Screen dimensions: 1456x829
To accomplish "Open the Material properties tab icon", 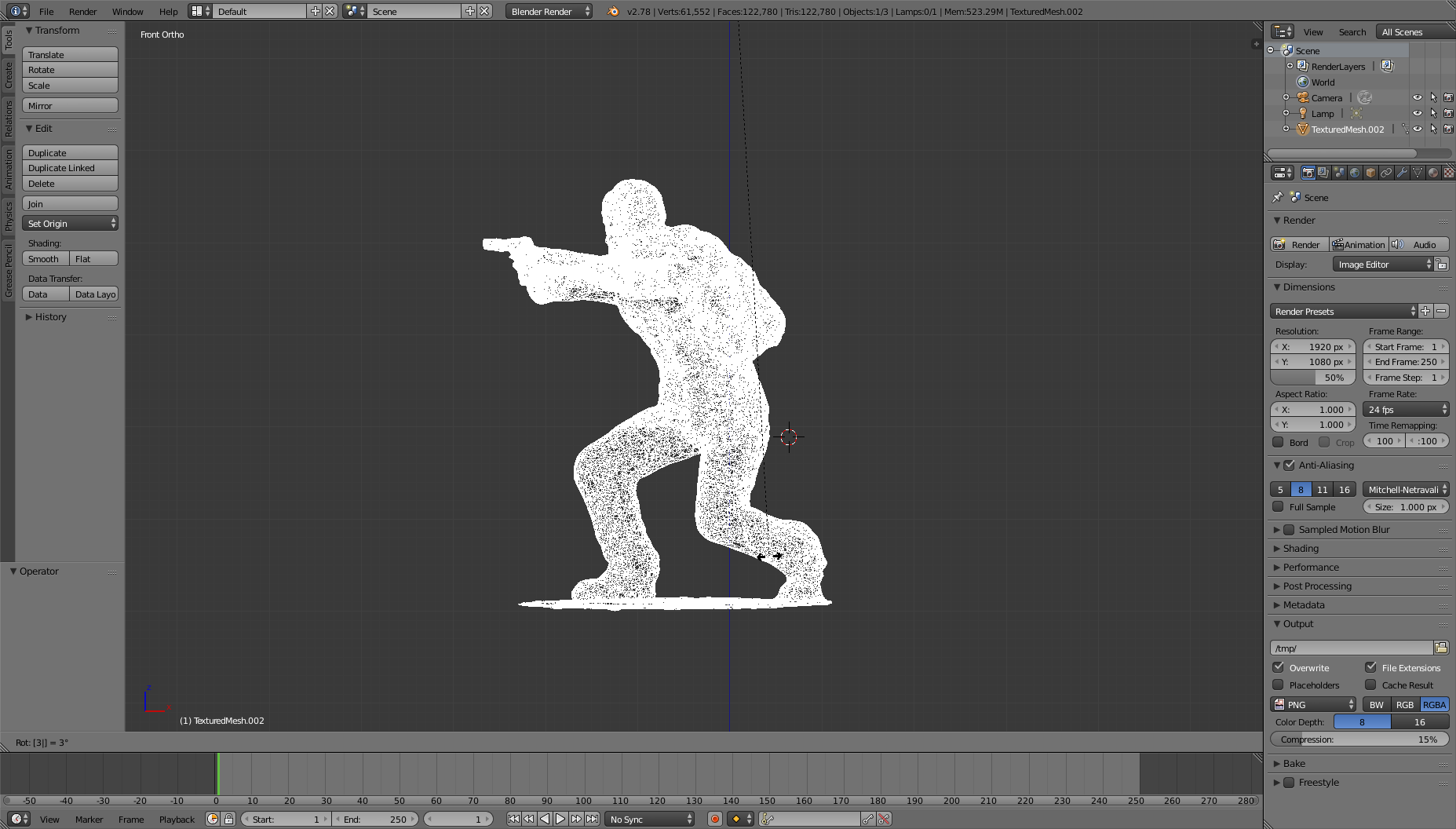I will pyautogui.click(x=1433, y=173).
